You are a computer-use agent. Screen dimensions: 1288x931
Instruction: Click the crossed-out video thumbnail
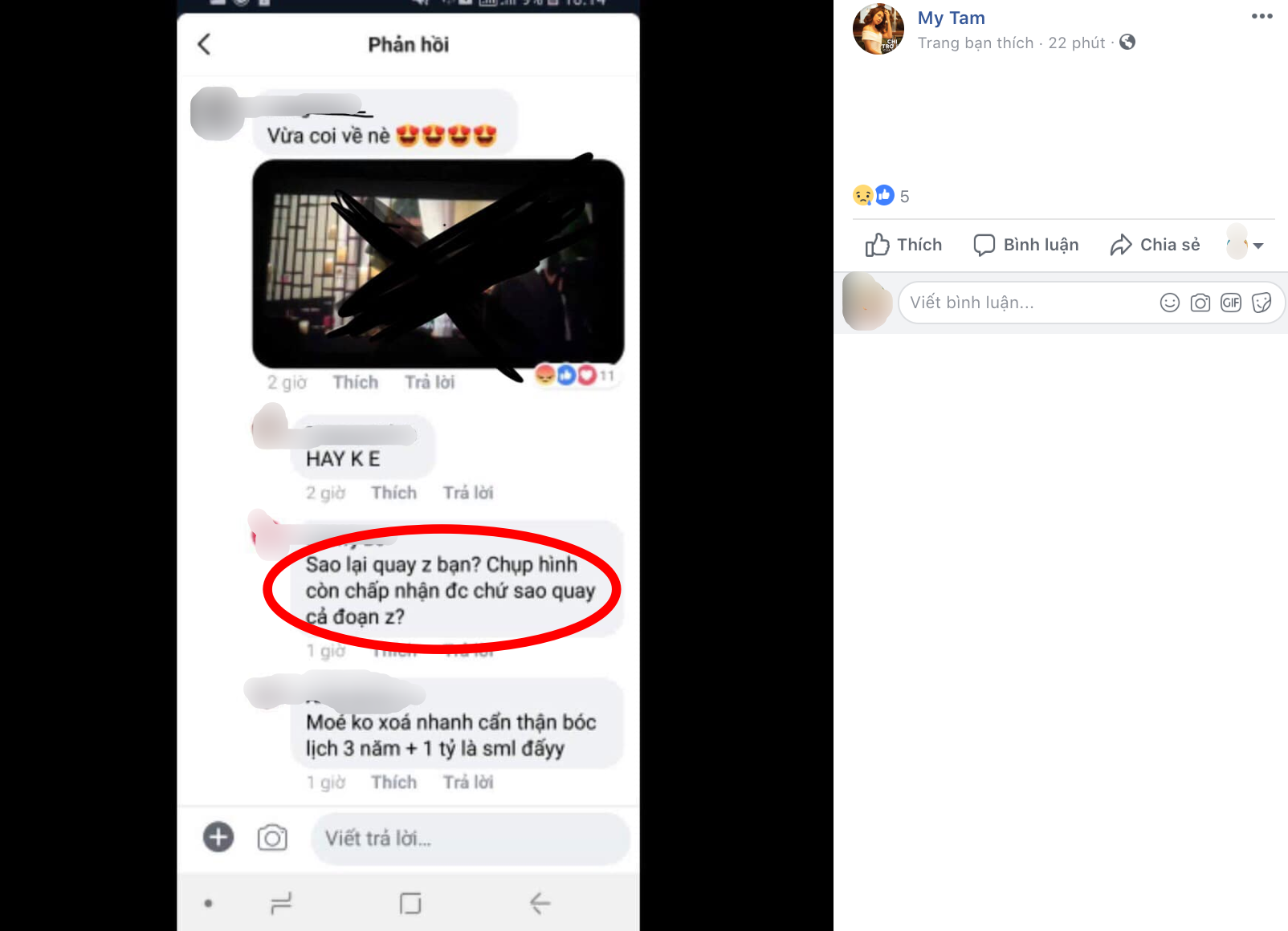[438, 263]
